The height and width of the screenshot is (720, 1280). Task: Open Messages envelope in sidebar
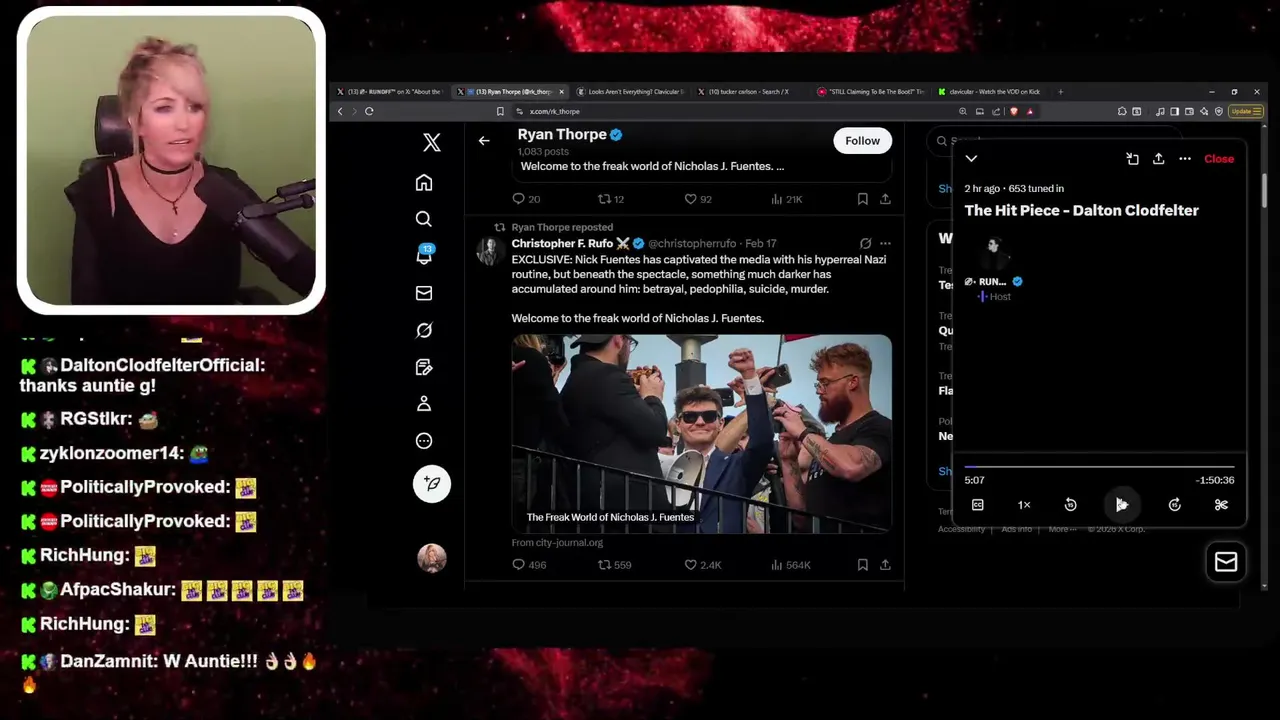(424, 293)
